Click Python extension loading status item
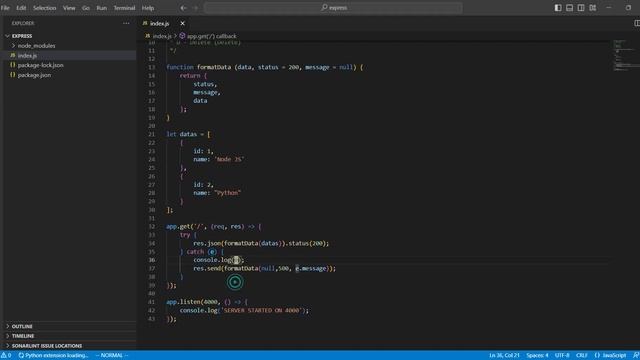This screenshot has width=640, height=360. click(x=53, y=356)
